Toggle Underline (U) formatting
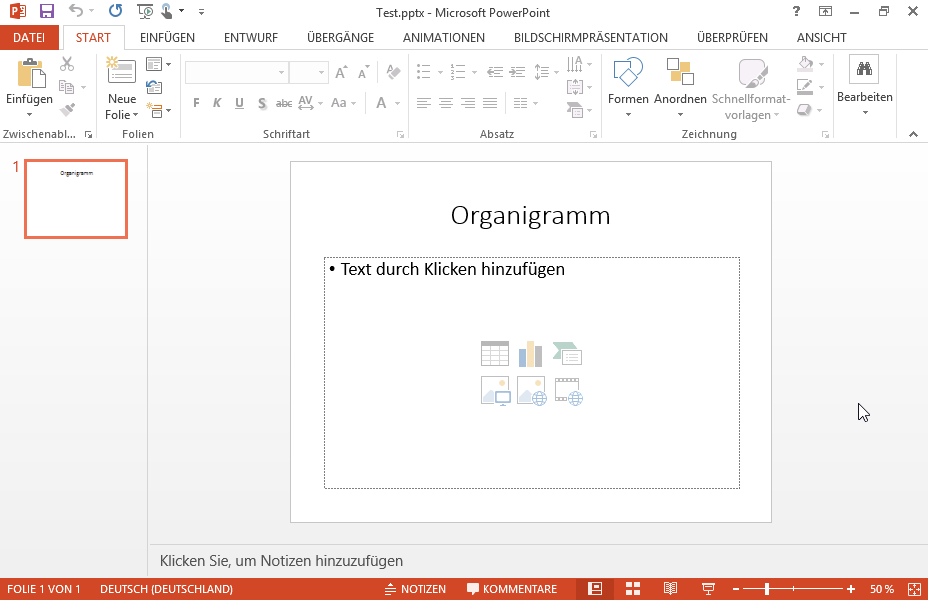This screenshot has height=600, width=928. click(239, 103)
